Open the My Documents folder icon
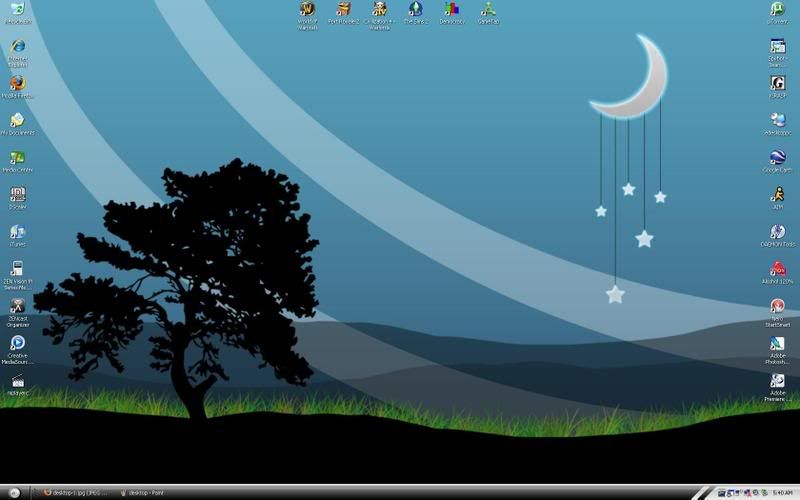The width and height of the screenshot is (800, 500). click(x=17, y=121)
